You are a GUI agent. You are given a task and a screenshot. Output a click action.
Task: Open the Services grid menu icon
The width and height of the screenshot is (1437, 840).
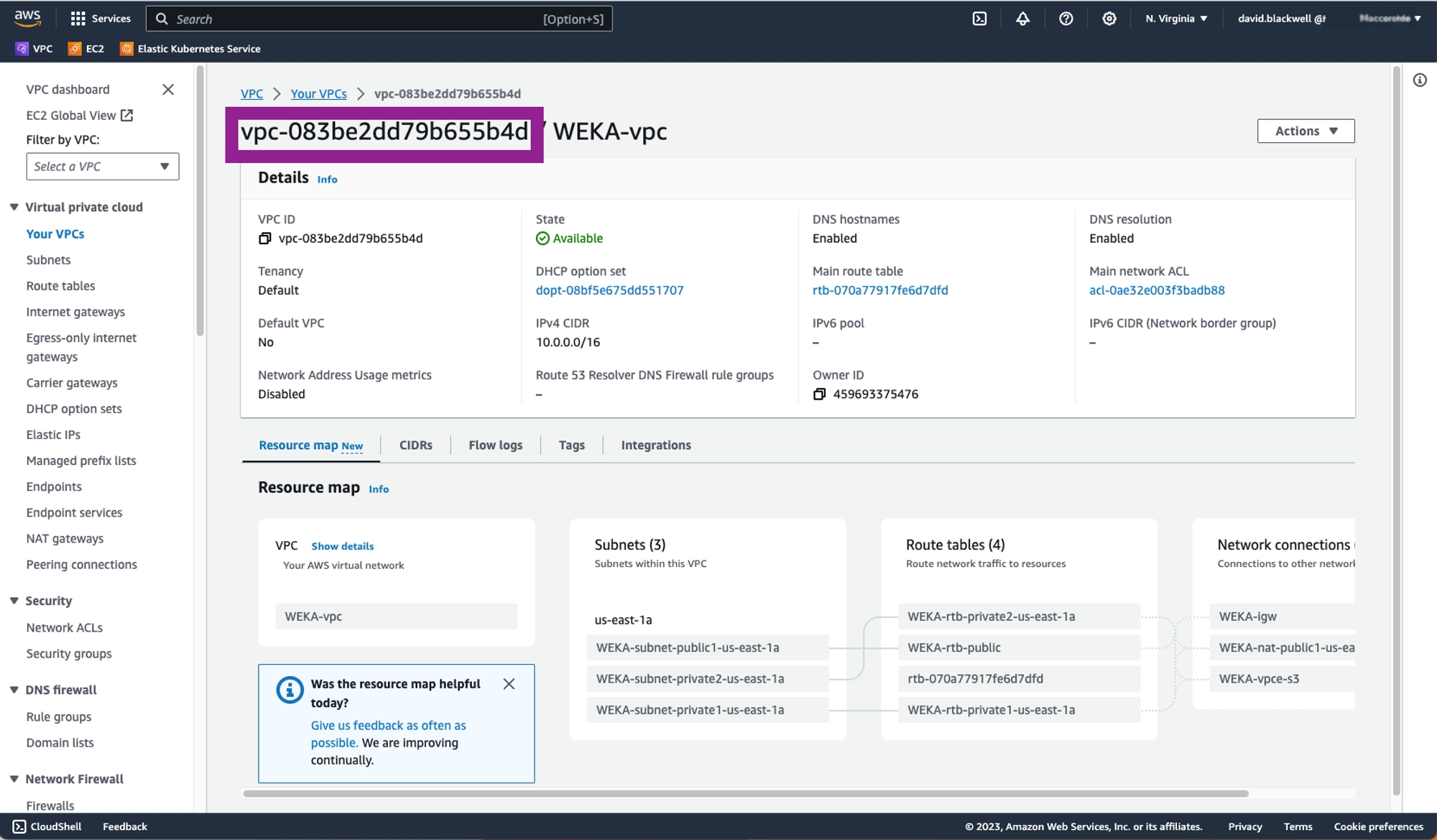click(78, 19)
